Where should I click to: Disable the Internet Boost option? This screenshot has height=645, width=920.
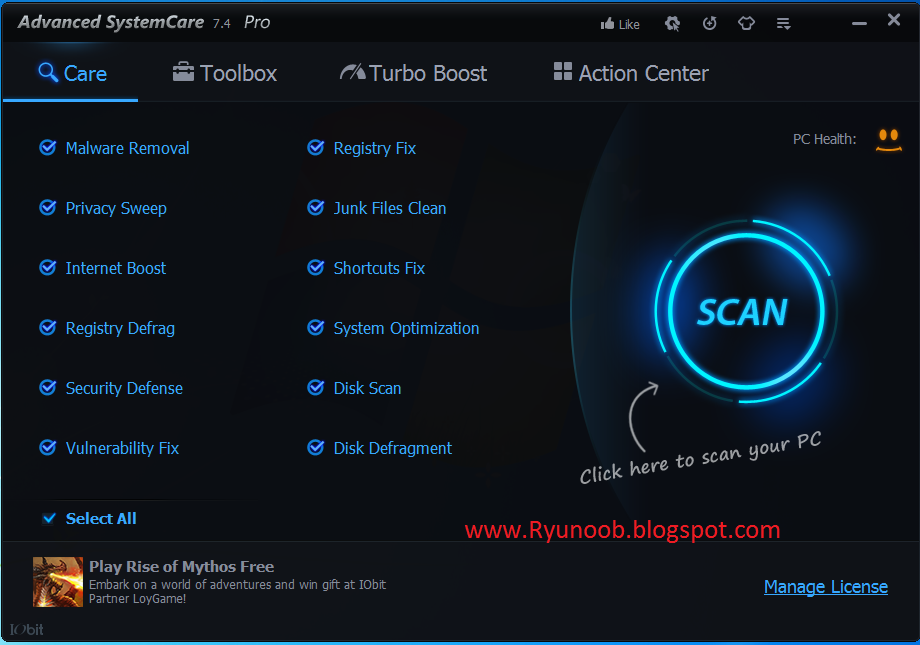coord(48,267)
